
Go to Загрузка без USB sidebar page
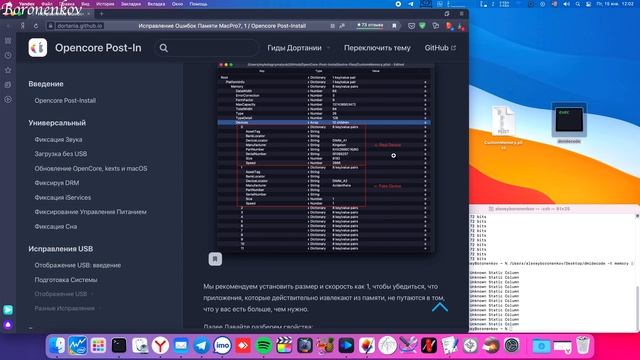click(x=61, y=154)
